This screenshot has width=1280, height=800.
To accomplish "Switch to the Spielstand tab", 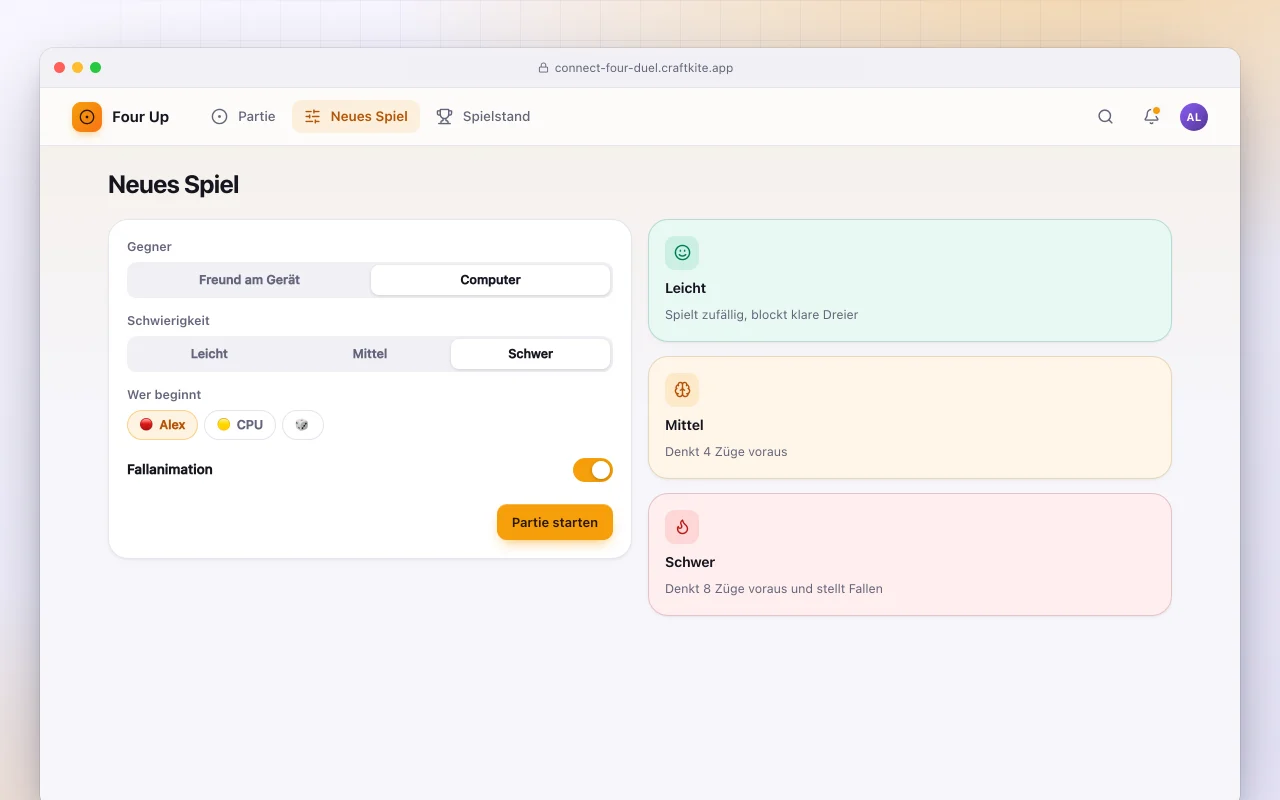I will [x=483, y=117].
